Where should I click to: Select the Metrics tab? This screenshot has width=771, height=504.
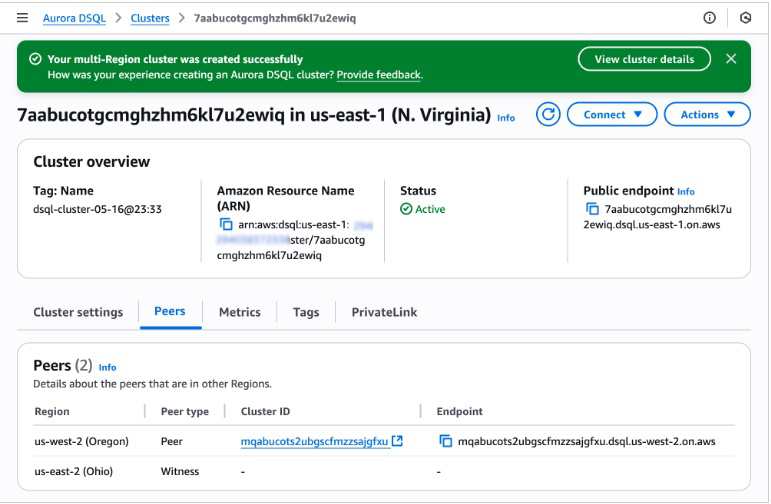click(x=239, y=312)
